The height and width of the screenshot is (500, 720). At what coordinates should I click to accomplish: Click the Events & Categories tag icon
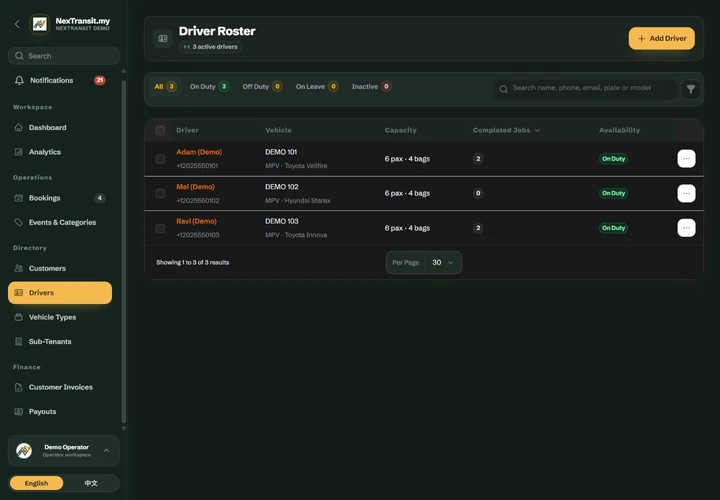point(18,222)
